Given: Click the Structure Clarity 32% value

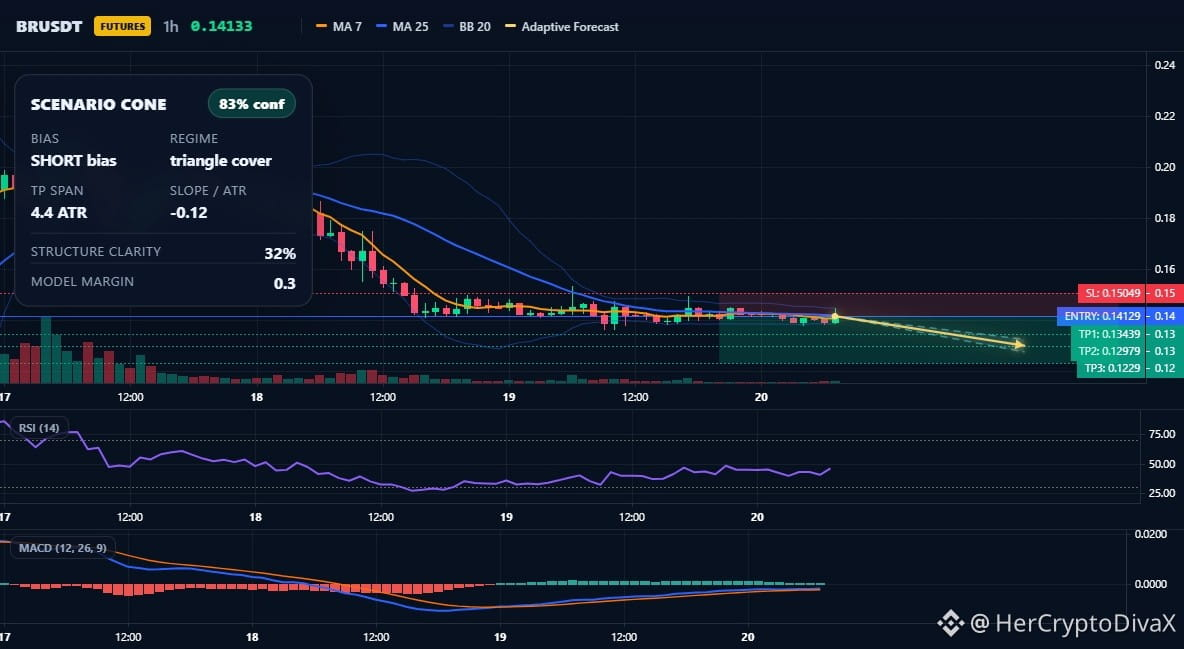Looking at the screenshot, I should (x=279, y=253).
